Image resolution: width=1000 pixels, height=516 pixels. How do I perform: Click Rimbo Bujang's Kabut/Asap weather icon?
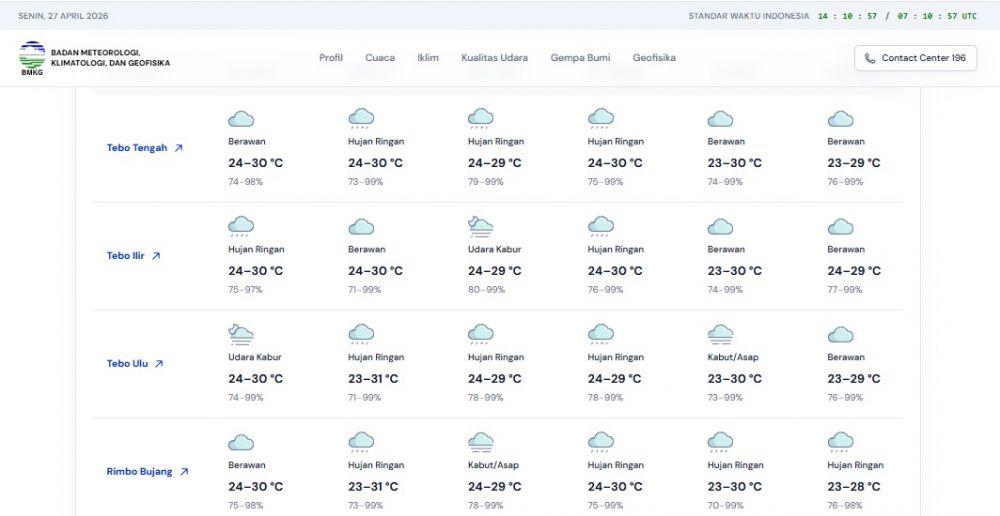coord(481,442)
